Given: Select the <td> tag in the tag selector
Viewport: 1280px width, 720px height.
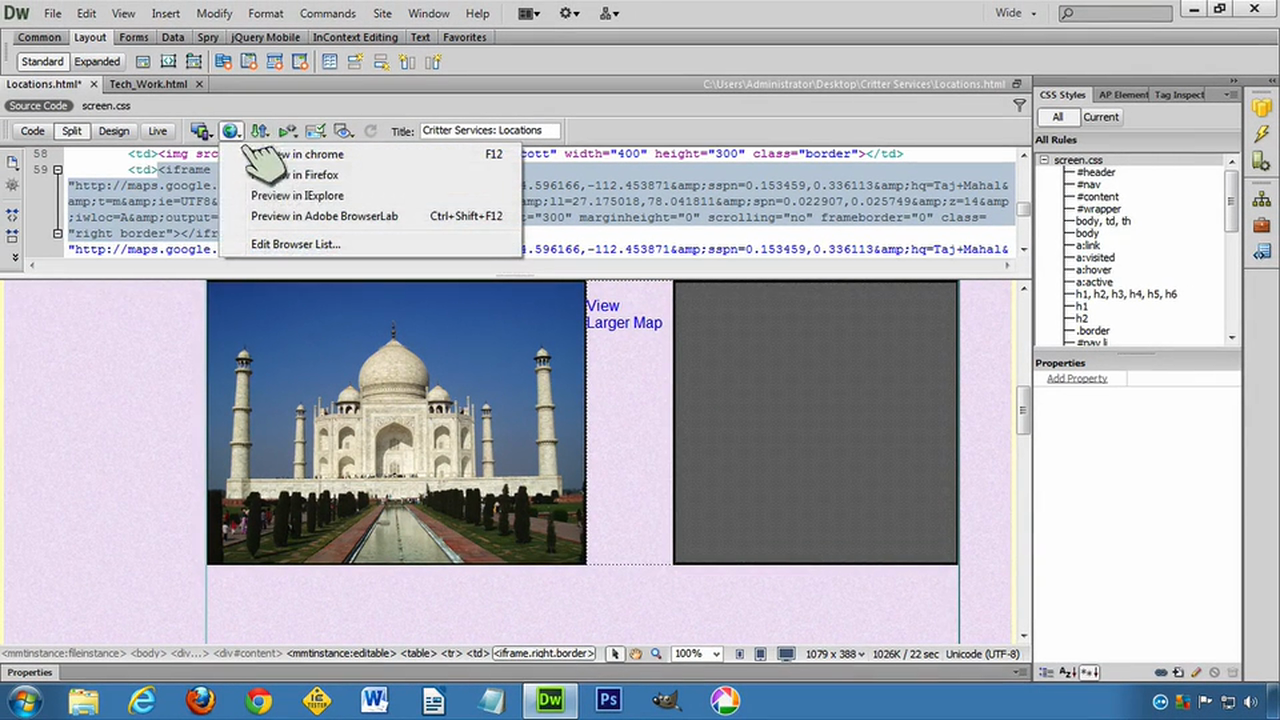Looking at the screenshot, I should point(476,653).
